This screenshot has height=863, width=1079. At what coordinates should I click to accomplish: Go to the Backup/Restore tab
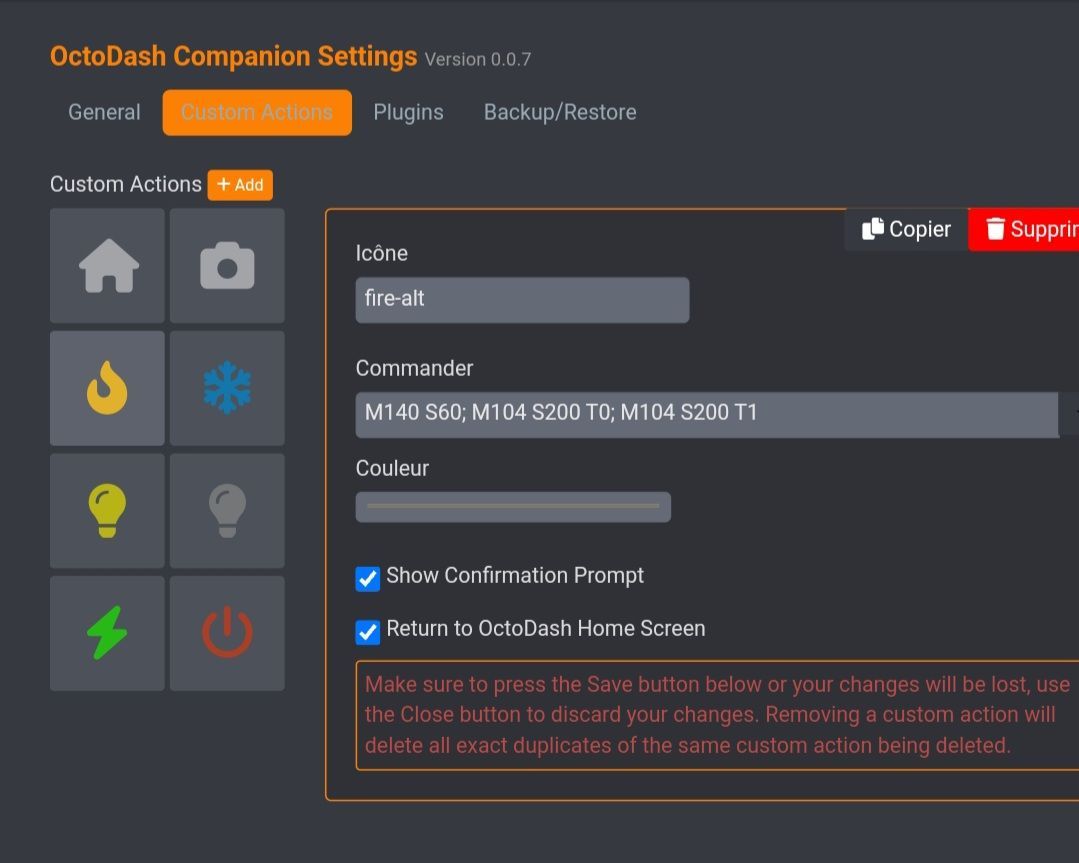click(x=560, y=112)
